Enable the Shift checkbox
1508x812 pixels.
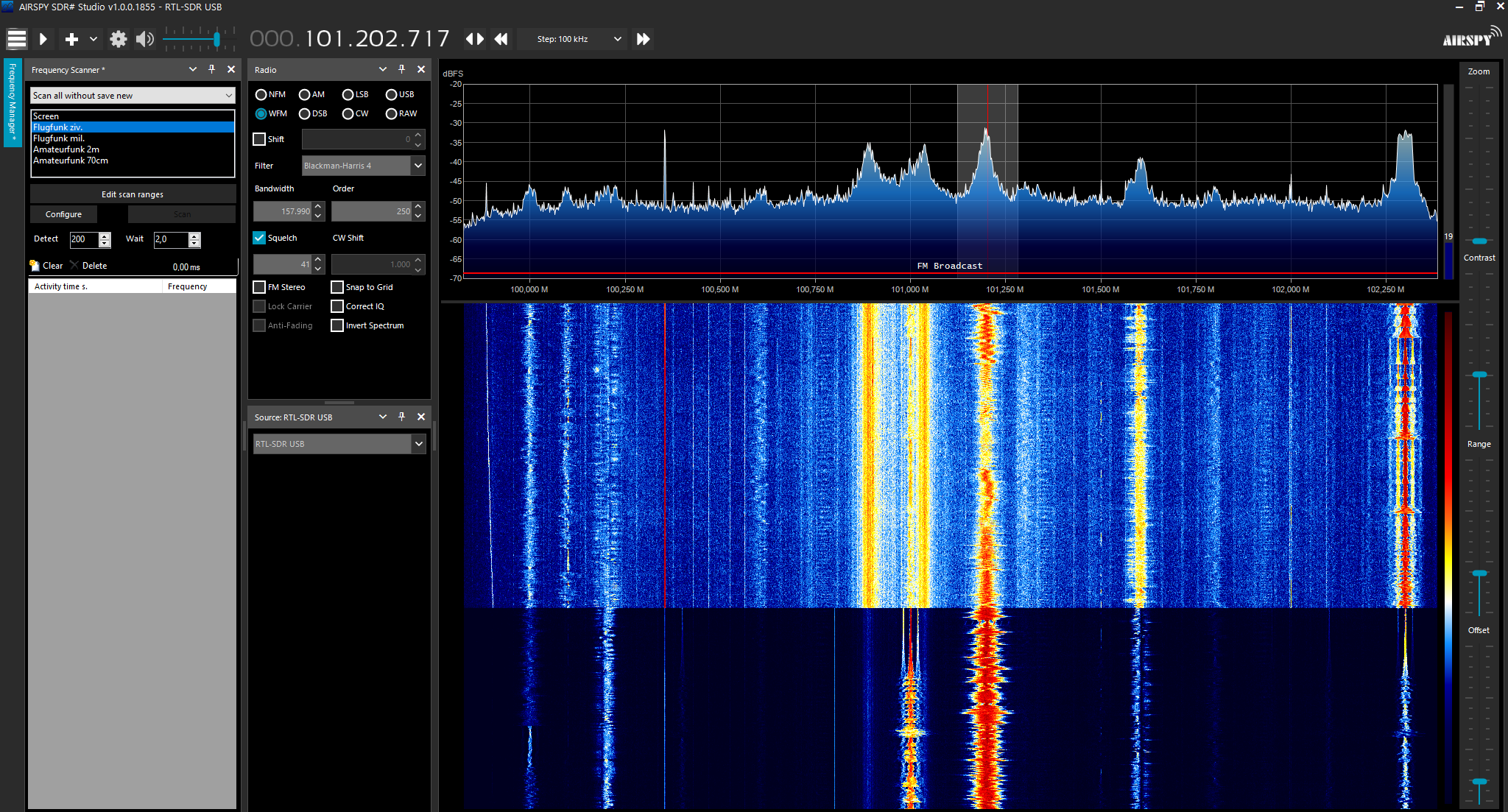click(259, 139)
